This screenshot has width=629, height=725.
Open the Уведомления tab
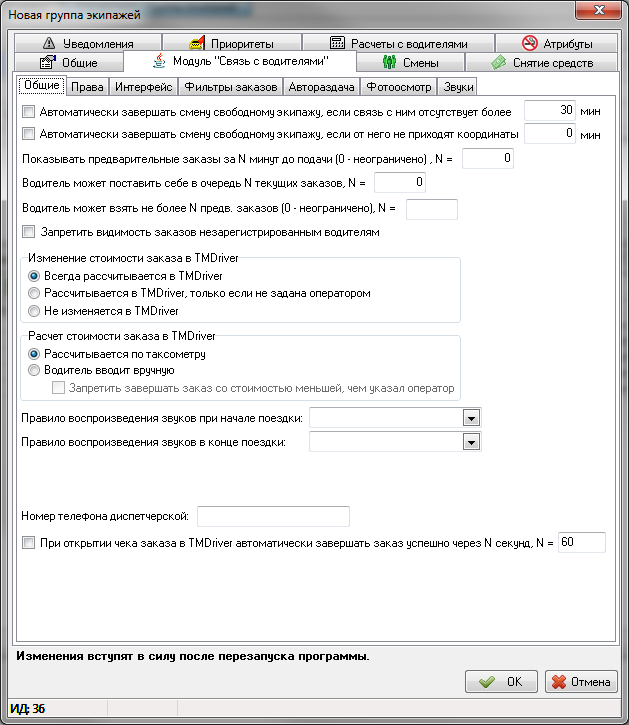[x=88, y=43]
